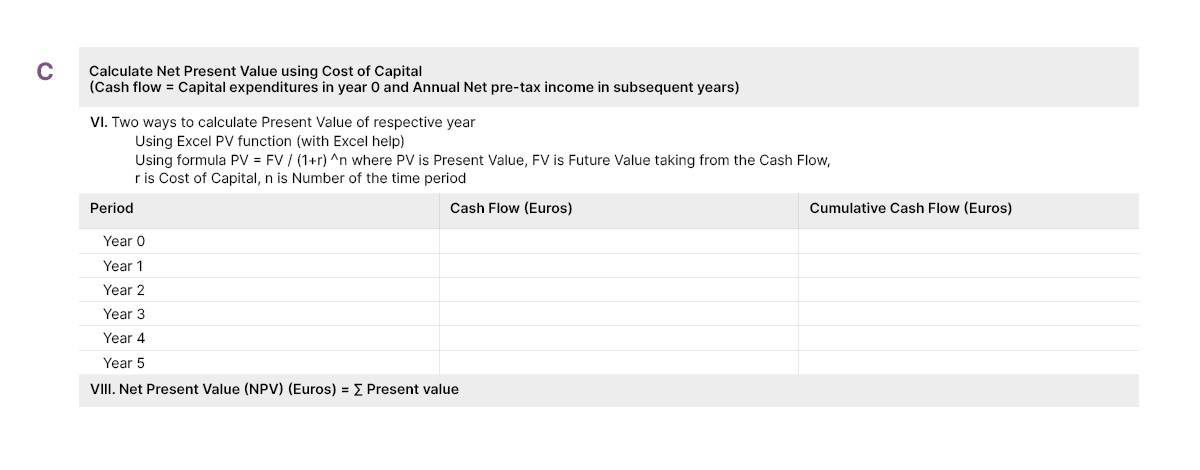Screen dimensions: 1200x470
Task: Select the Year 1 Cash Flow cell
Action: pyautogui.click(x=618, y=266)
